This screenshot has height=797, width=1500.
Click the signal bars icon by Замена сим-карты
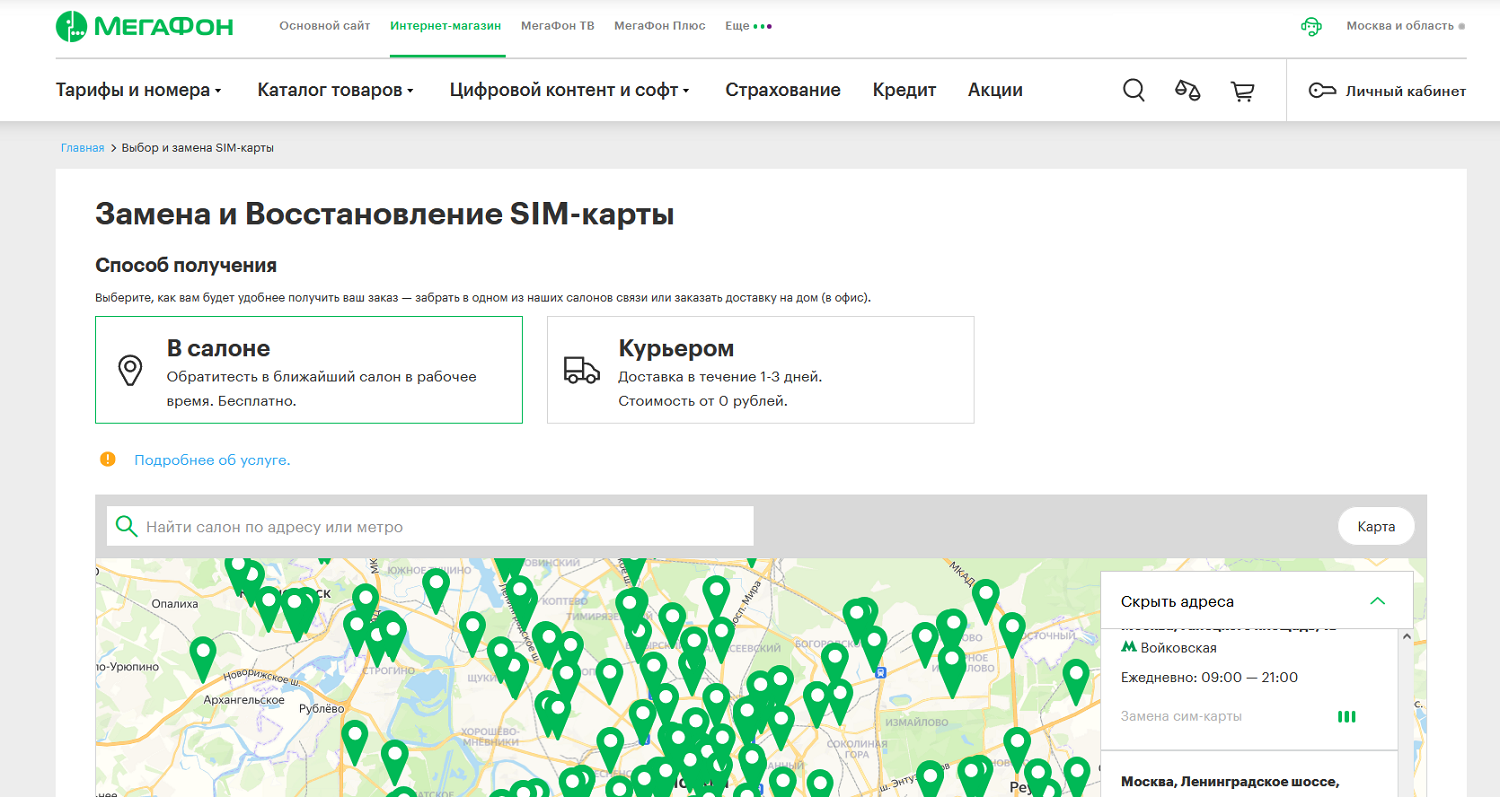click(x=1347, y=716)
